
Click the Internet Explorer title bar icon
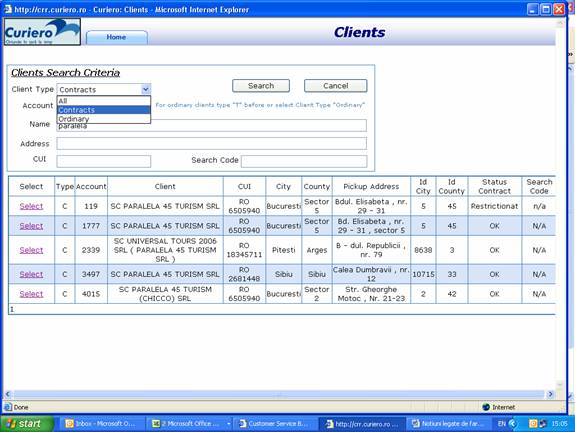8,9
